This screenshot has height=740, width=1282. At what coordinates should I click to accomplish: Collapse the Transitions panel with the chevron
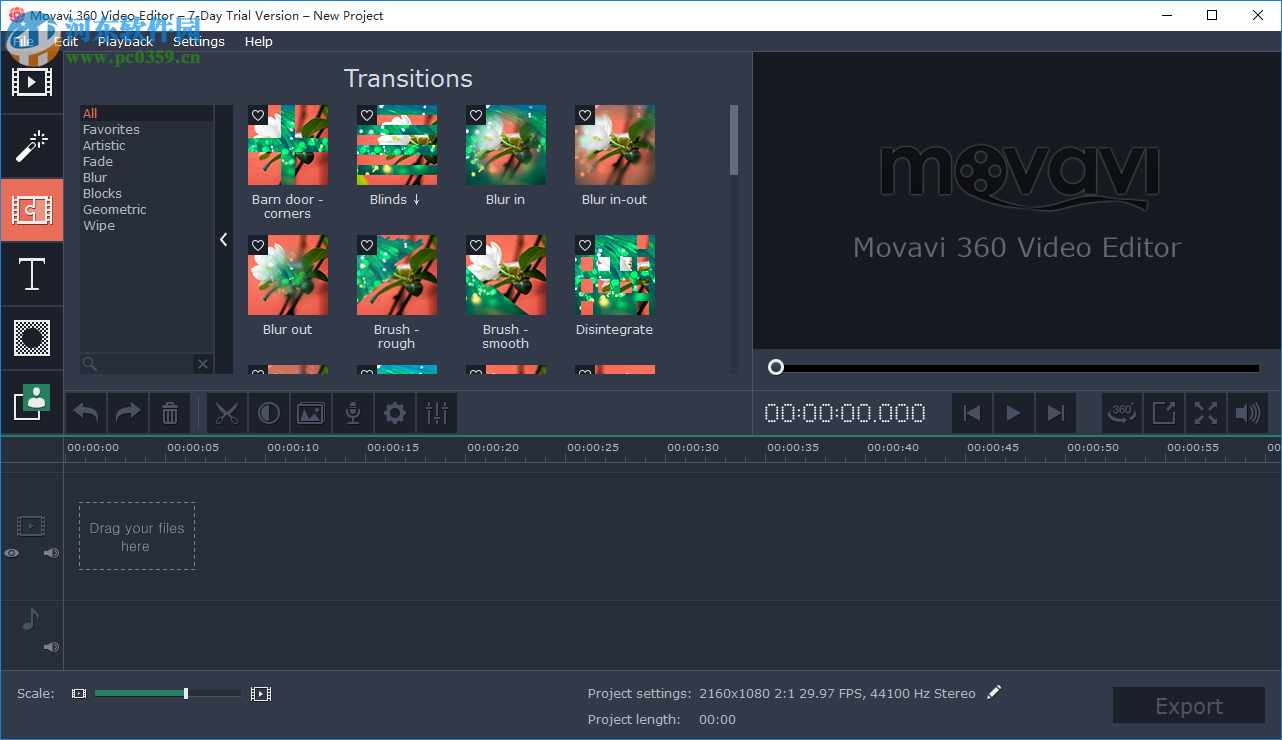click(223, 240)
